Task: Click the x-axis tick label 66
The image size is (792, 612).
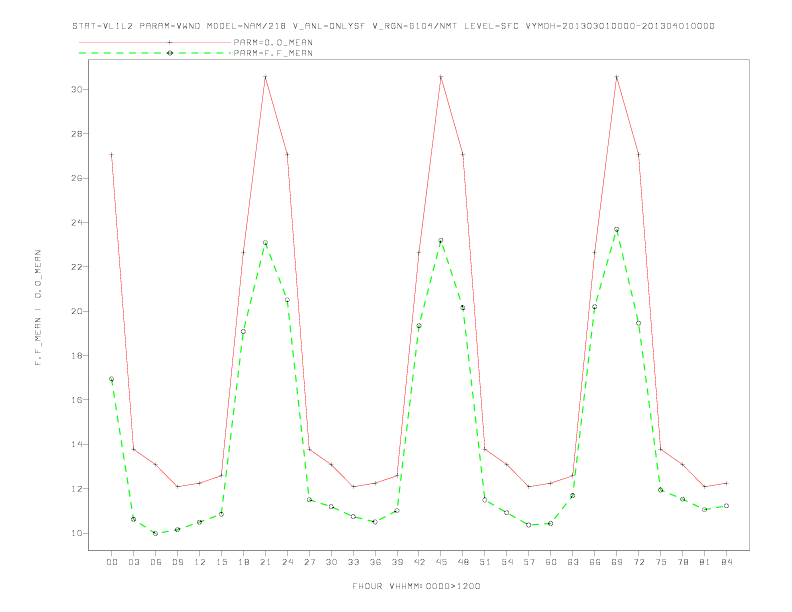Action: (x=595, y=562)
